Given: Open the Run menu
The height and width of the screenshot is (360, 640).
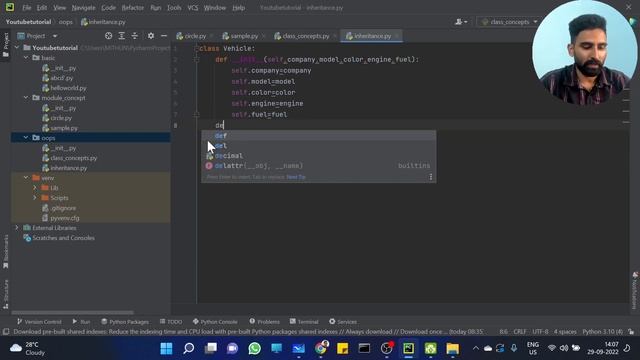Looking at the screenshot, I should coord(156,8).
